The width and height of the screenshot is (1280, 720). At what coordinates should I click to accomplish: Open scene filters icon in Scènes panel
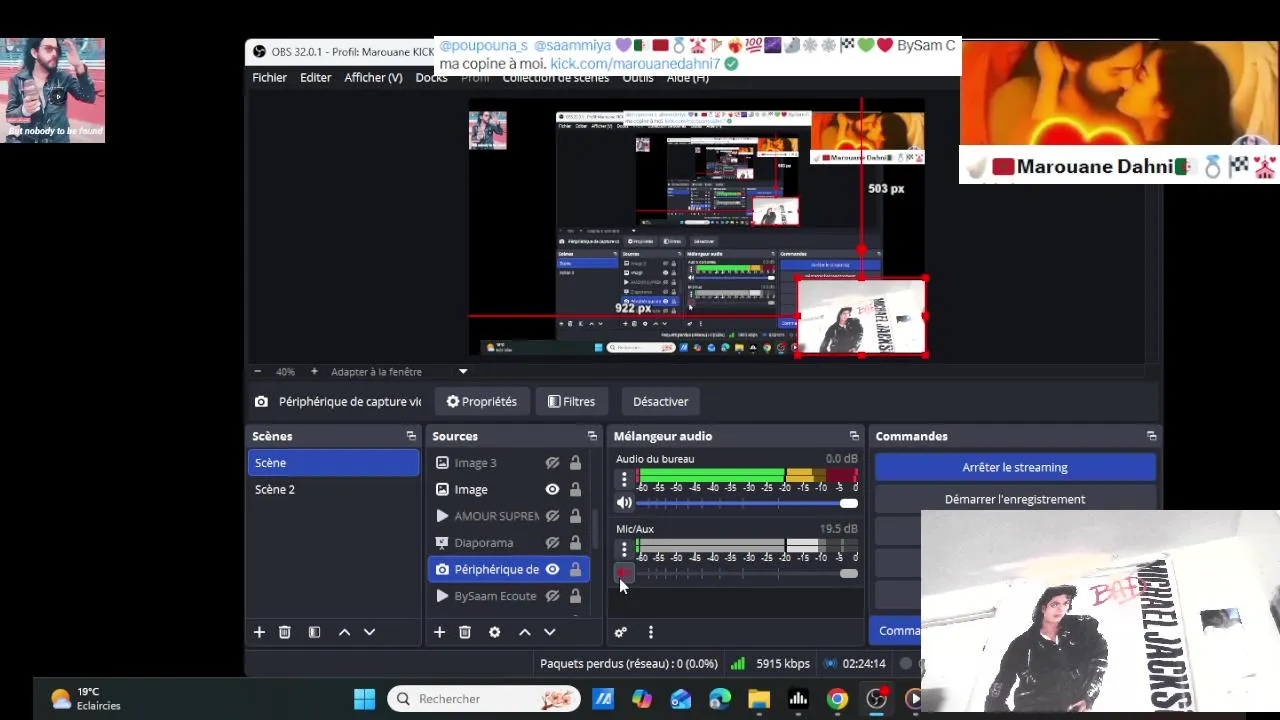click(x=314, y=632)
